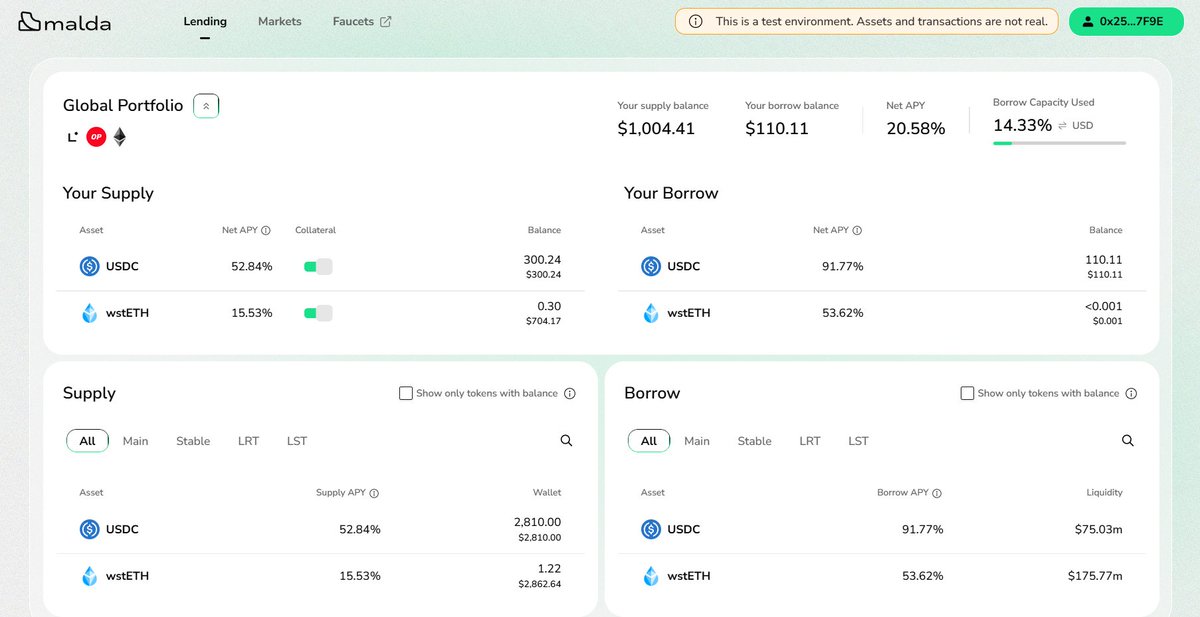Viewport: 1200px width, 617px height.
Task: Collapse the Global Portfolio section
Action: pos(206,105)
